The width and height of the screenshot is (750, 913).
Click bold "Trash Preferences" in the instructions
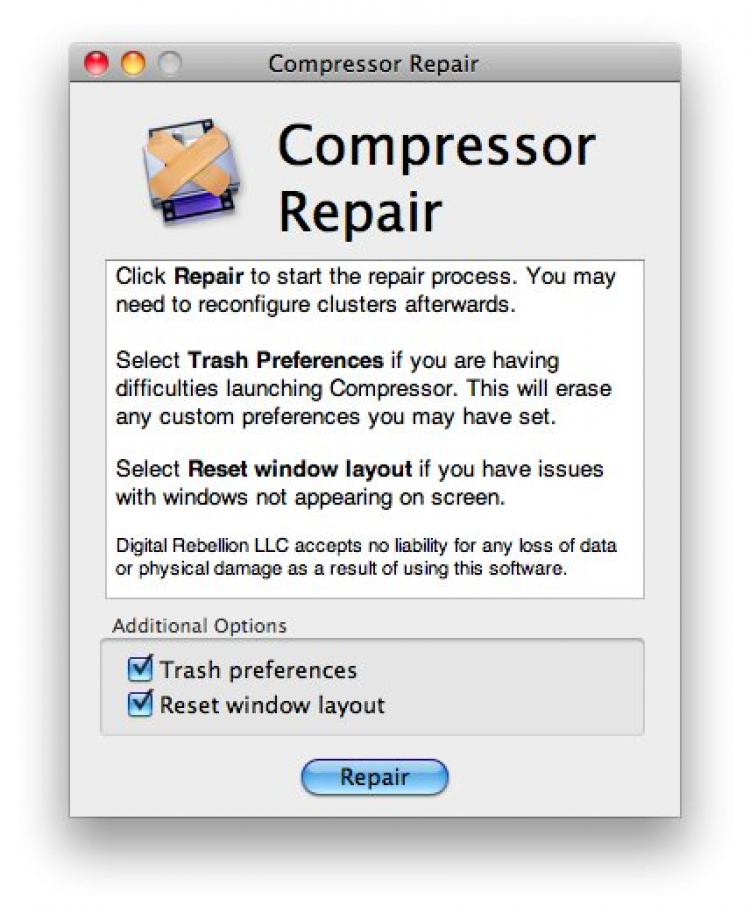[285, 360]
